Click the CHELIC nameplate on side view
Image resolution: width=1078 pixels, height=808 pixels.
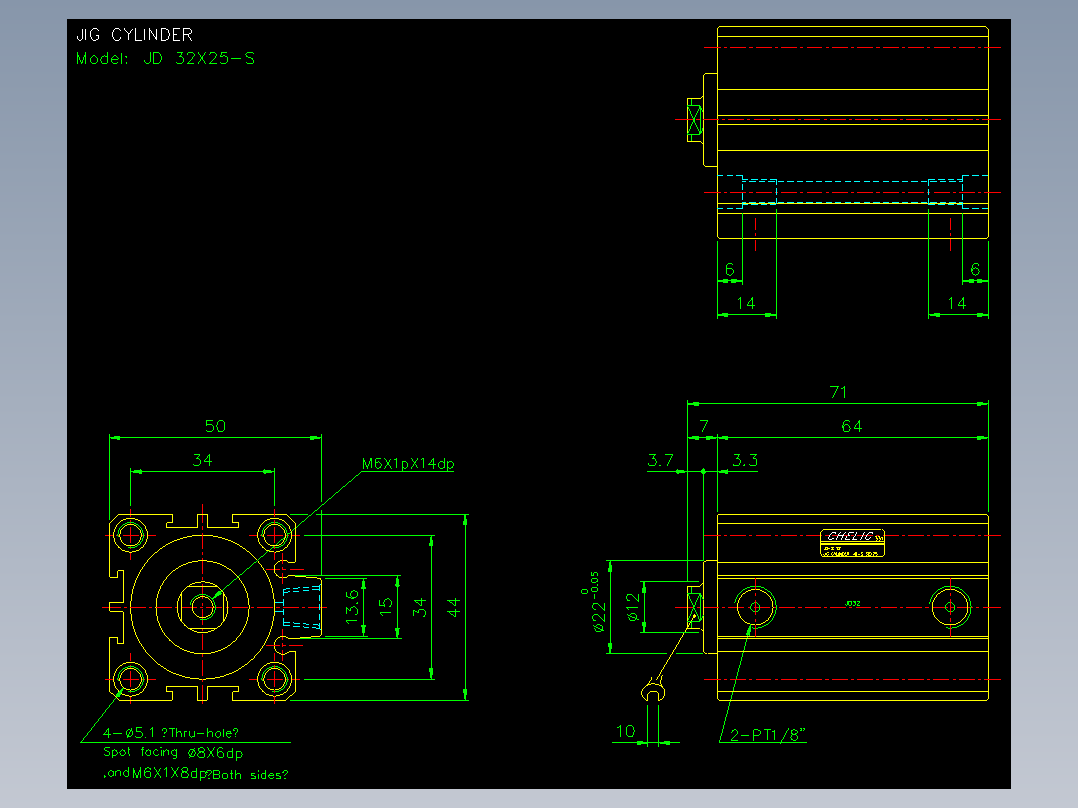tap(852, 543)
